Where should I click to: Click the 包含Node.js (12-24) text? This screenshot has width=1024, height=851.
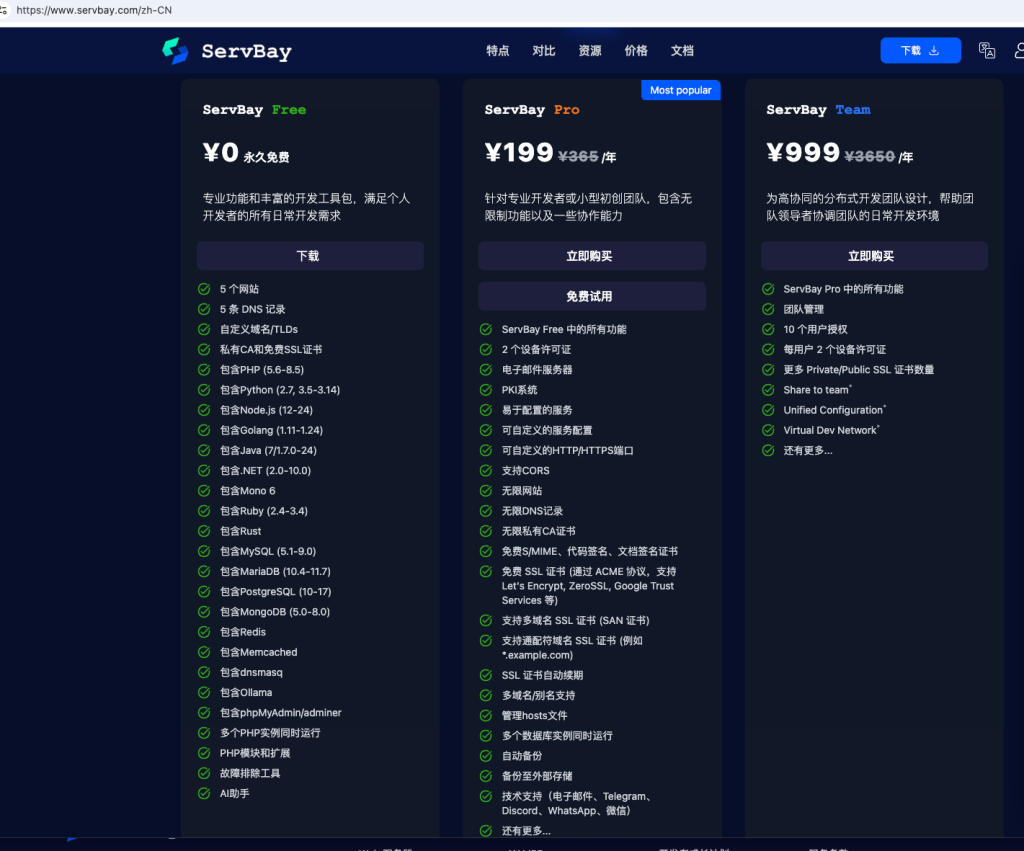[266, 410]
